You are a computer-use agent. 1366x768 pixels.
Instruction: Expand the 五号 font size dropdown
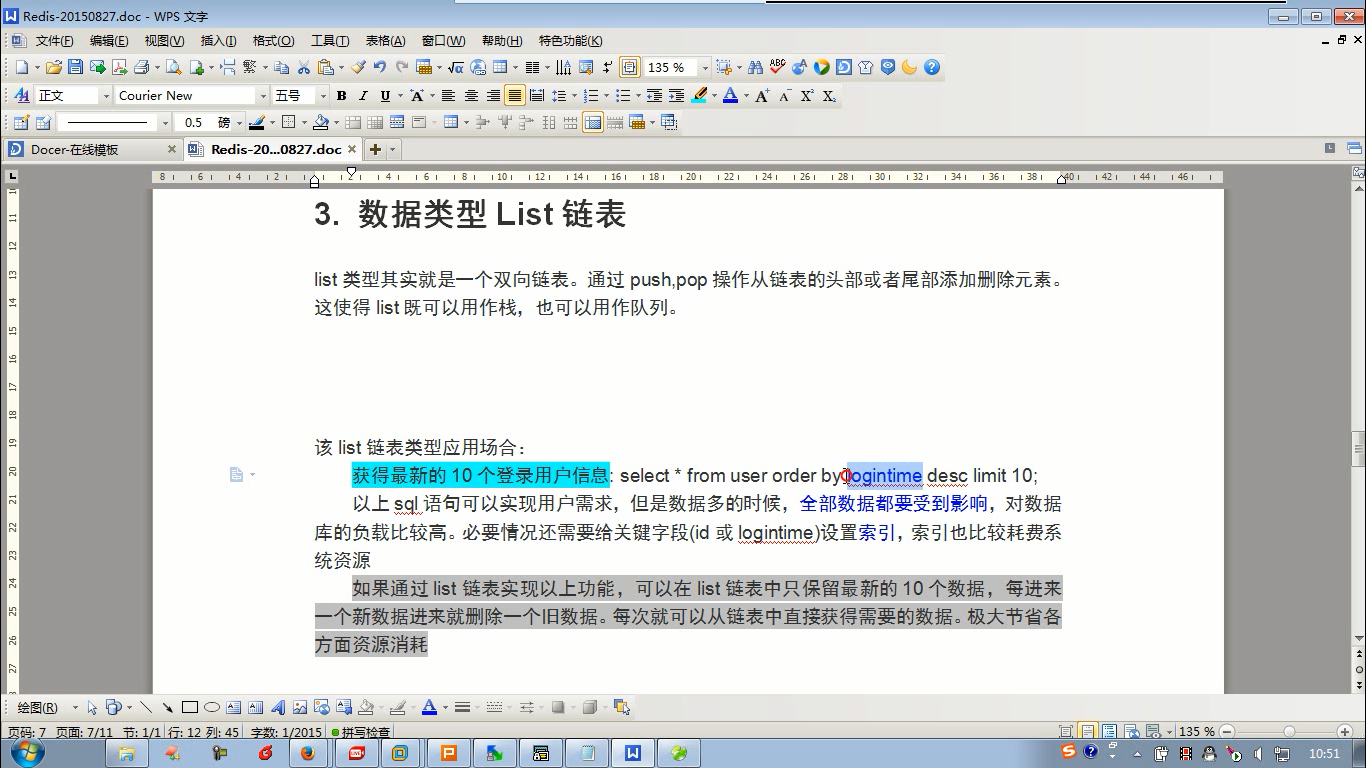[322, 96]
